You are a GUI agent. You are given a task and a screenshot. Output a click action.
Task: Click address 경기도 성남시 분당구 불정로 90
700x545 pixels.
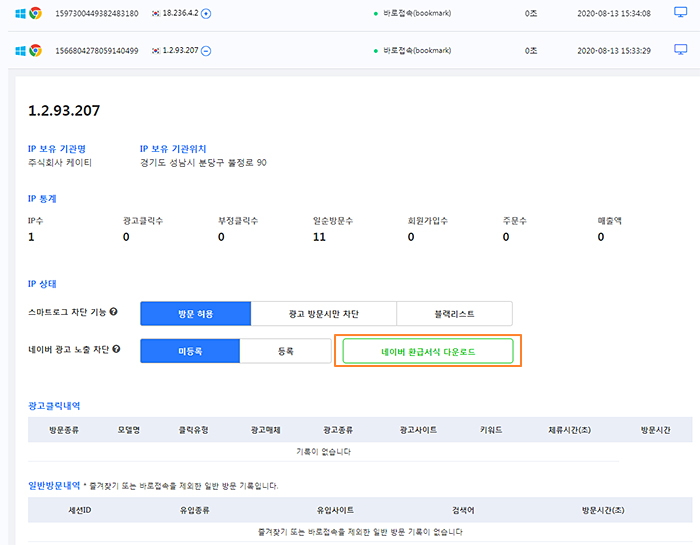203,163
